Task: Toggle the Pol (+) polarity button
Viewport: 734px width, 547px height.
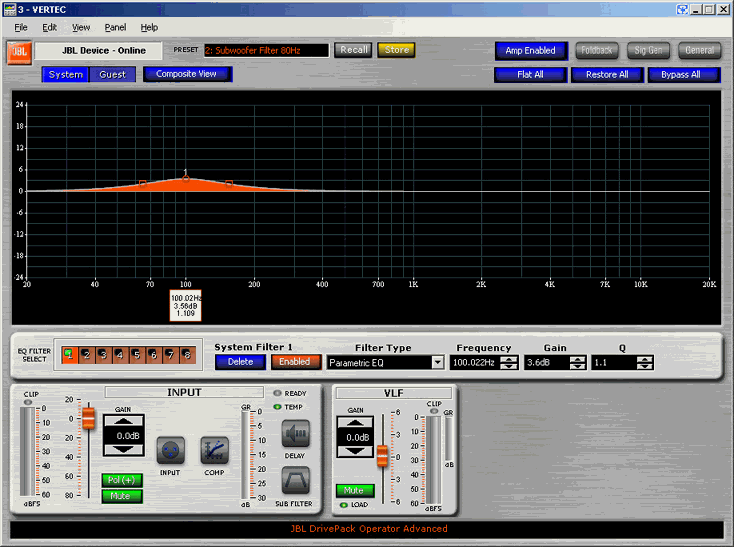Action: 121,480
